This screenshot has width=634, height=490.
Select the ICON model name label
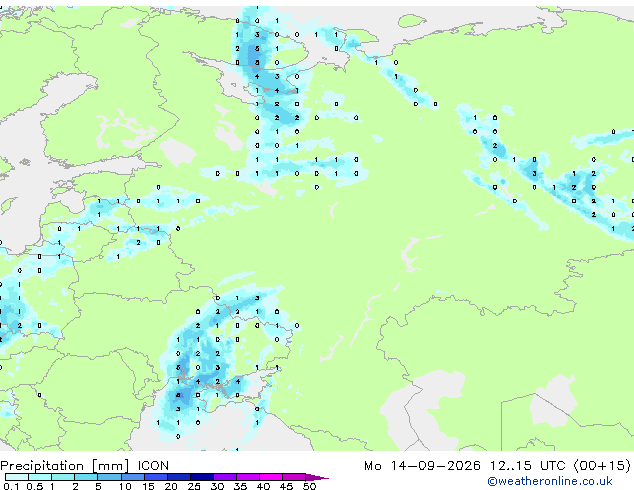153,466
